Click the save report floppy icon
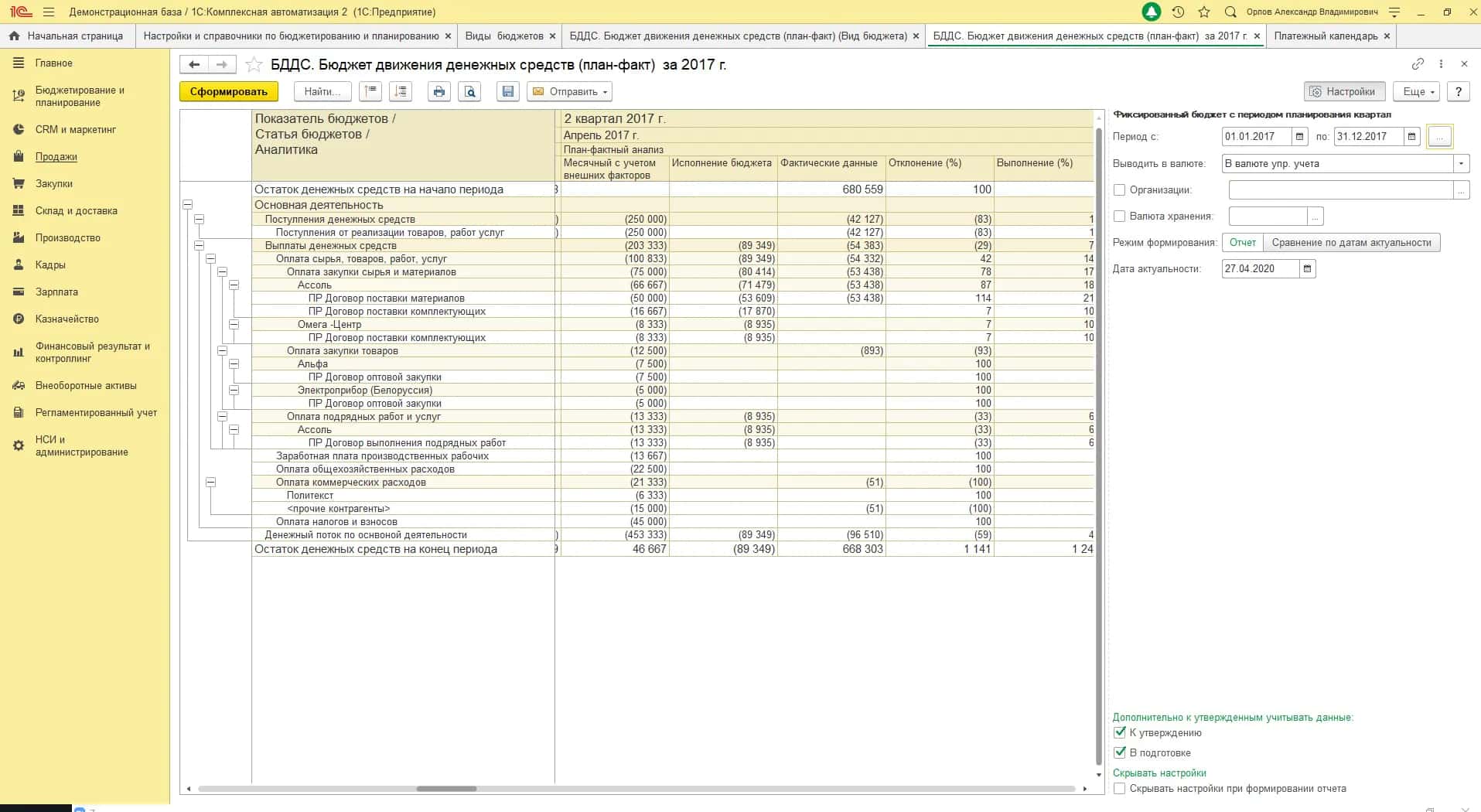 (508, 91)
